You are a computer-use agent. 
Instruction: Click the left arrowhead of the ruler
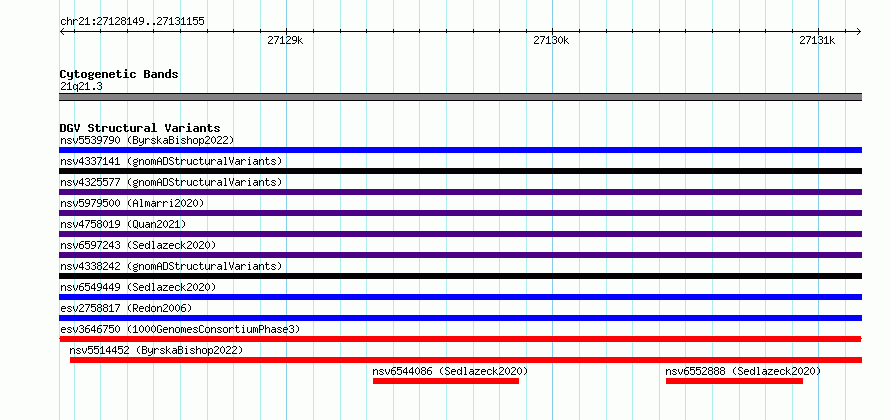click(x=62, y=31)
